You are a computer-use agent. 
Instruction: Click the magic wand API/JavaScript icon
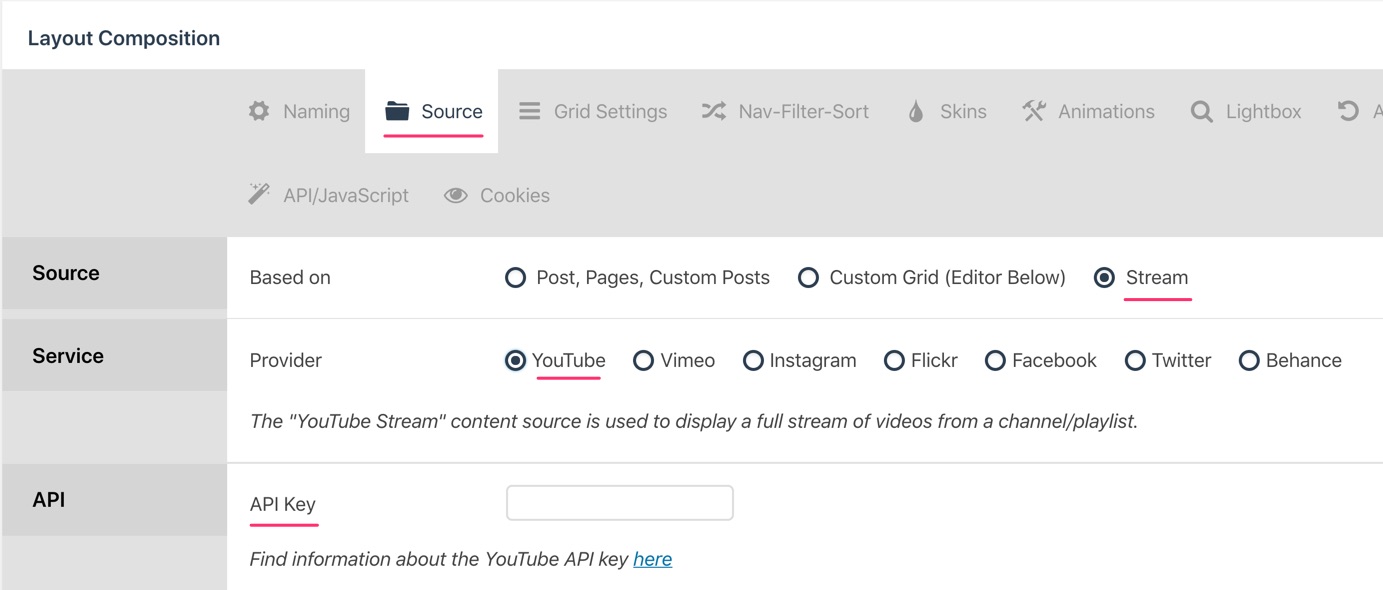pyautogui.click(x=259, y=194)
